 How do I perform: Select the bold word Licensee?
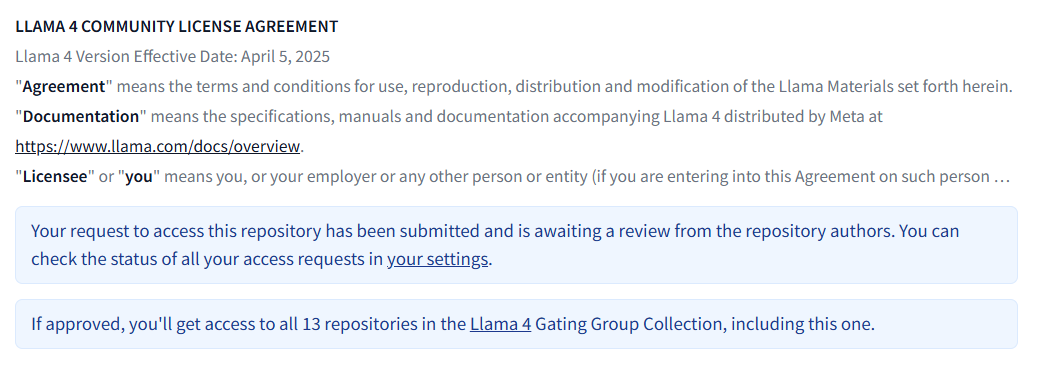tap(55, 177)
